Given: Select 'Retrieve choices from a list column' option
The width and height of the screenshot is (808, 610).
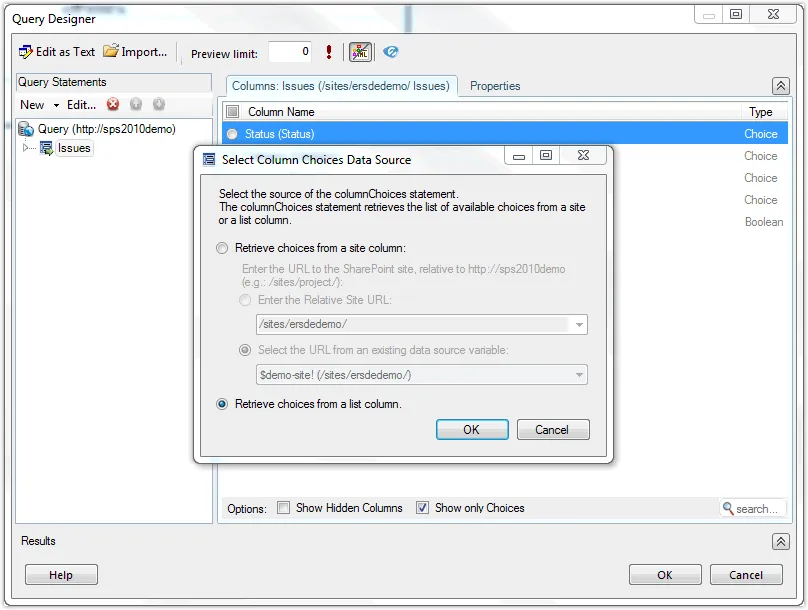Looking at the screenshot, I should (x=223, y=404).
